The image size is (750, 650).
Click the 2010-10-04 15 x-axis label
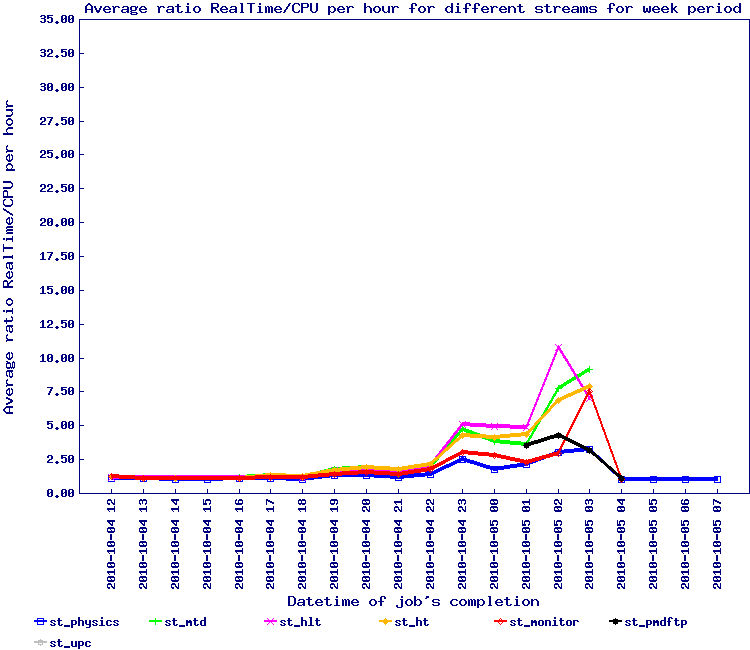(207, 544)
